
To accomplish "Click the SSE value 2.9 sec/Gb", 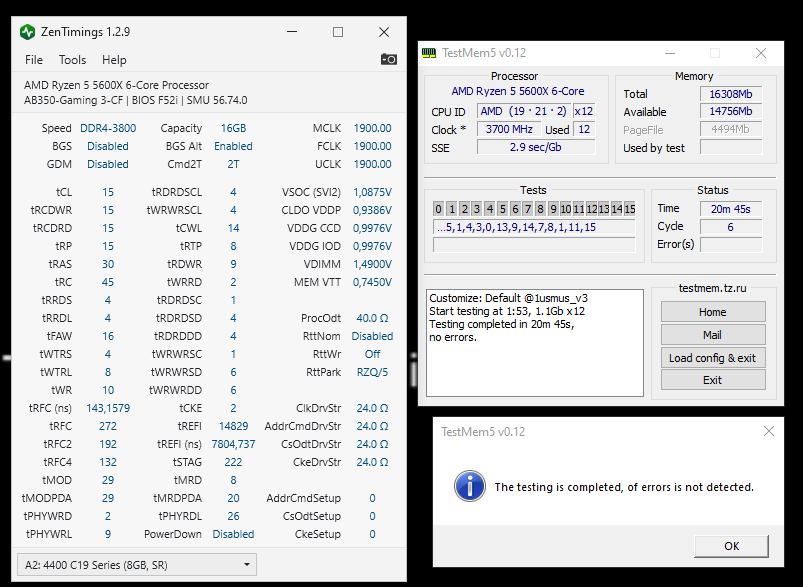I will [536, 147].
